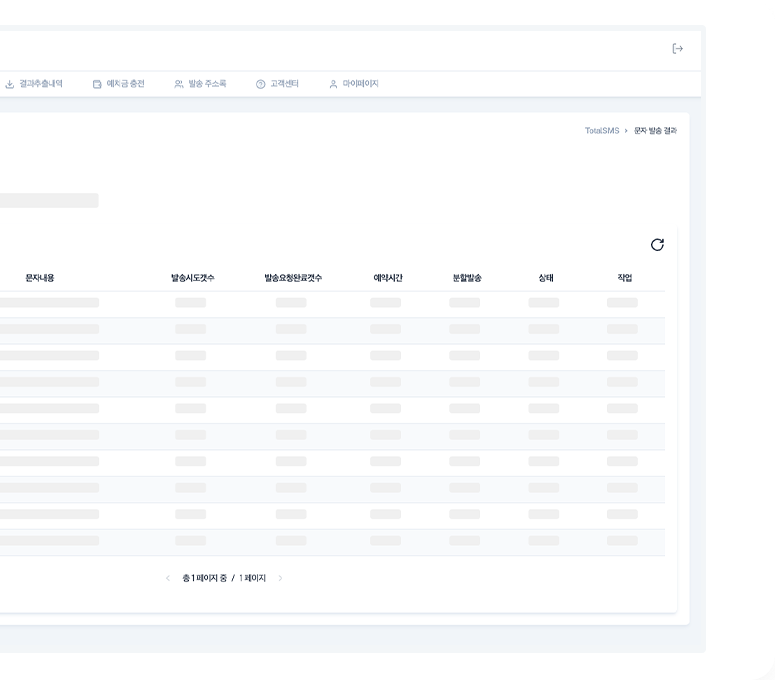Click the 작업 column header
The image size is (775, 680).
(x=624, y=278)
